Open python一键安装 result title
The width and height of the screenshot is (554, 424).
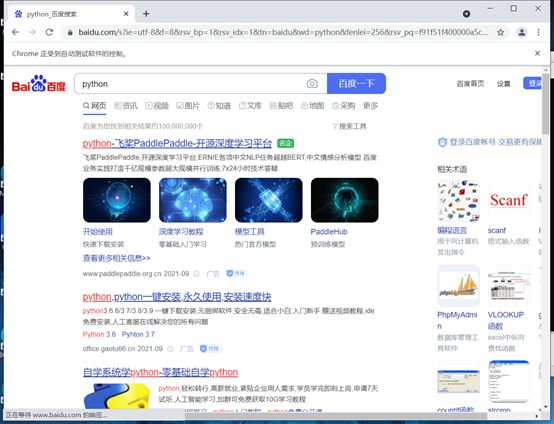point(177,297)
